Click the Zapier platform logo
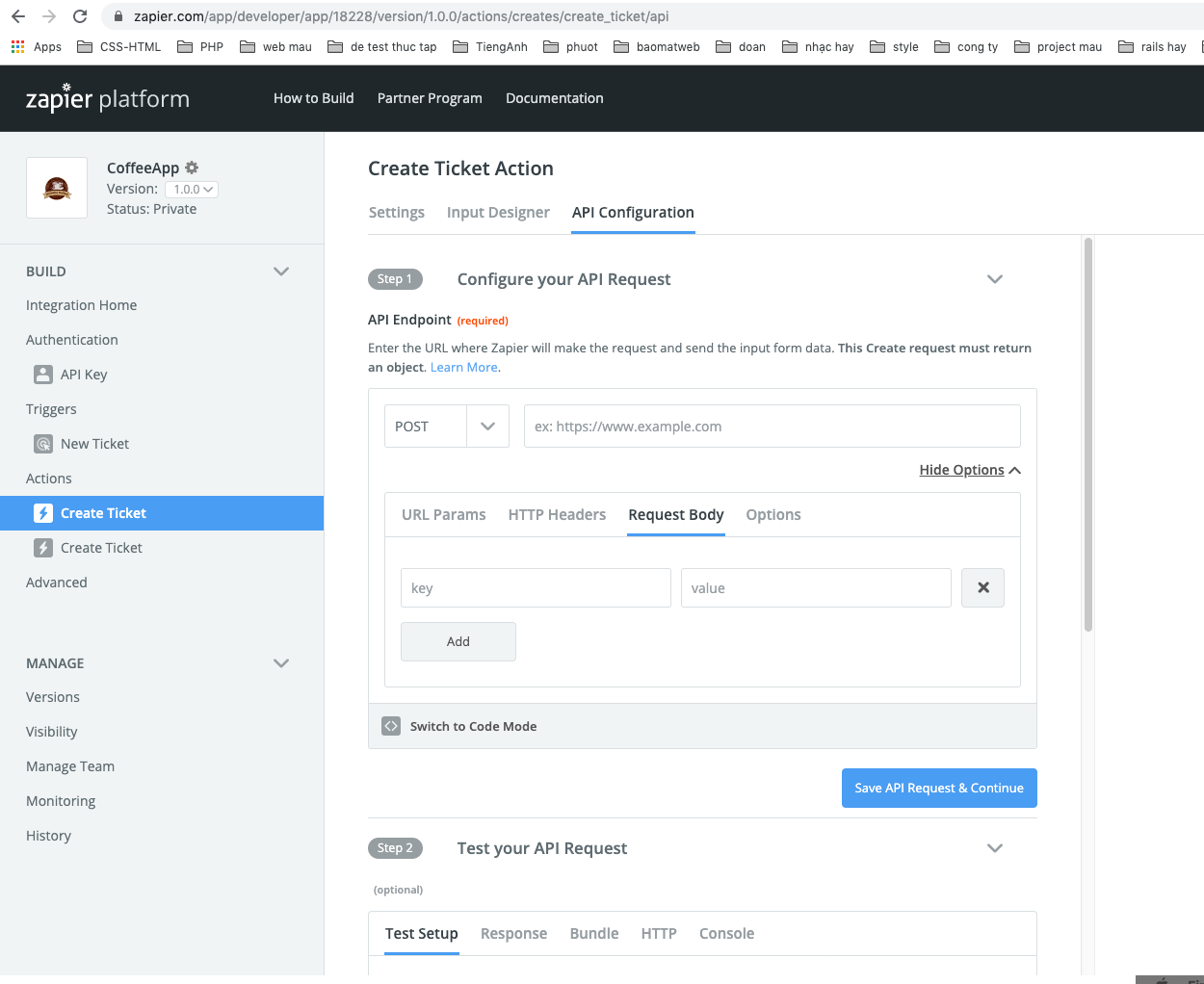This screenshot has width=1204, height=984. tap(107, 98)
